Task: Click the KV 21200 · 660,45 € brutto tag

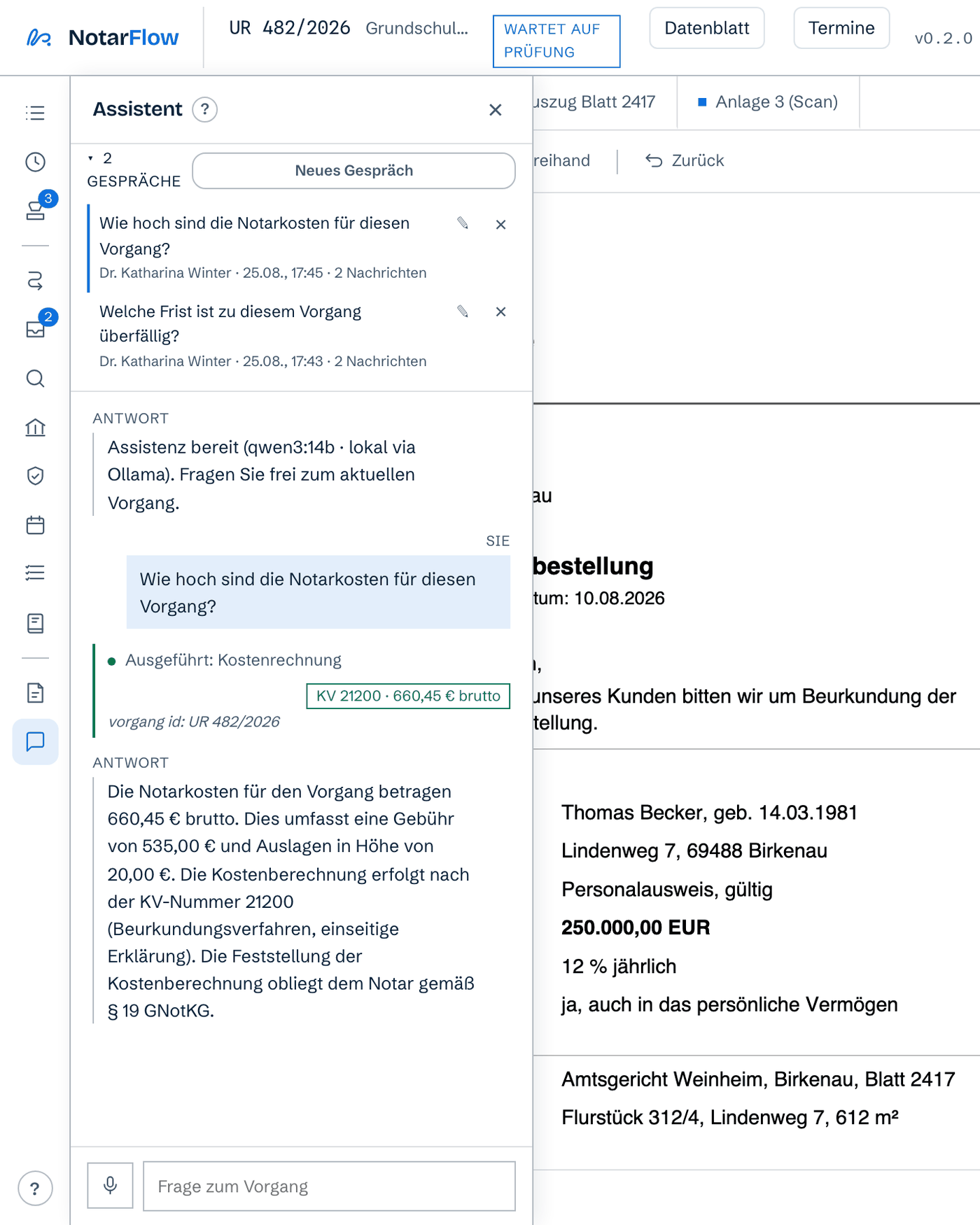Action: (x=408, y=696)
